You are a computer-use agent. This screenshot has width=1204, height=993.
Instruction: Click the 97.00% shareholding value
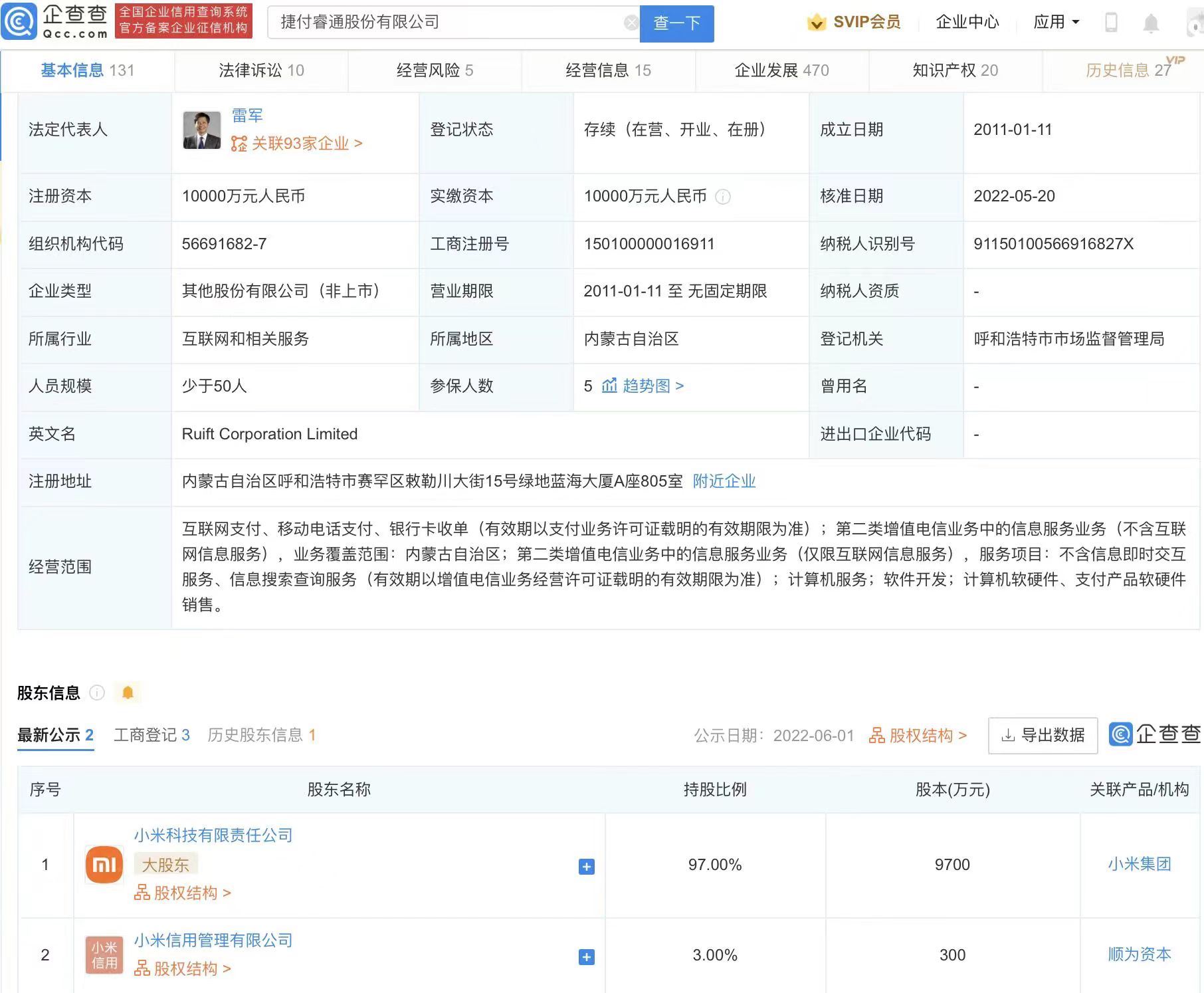(715, 865)
